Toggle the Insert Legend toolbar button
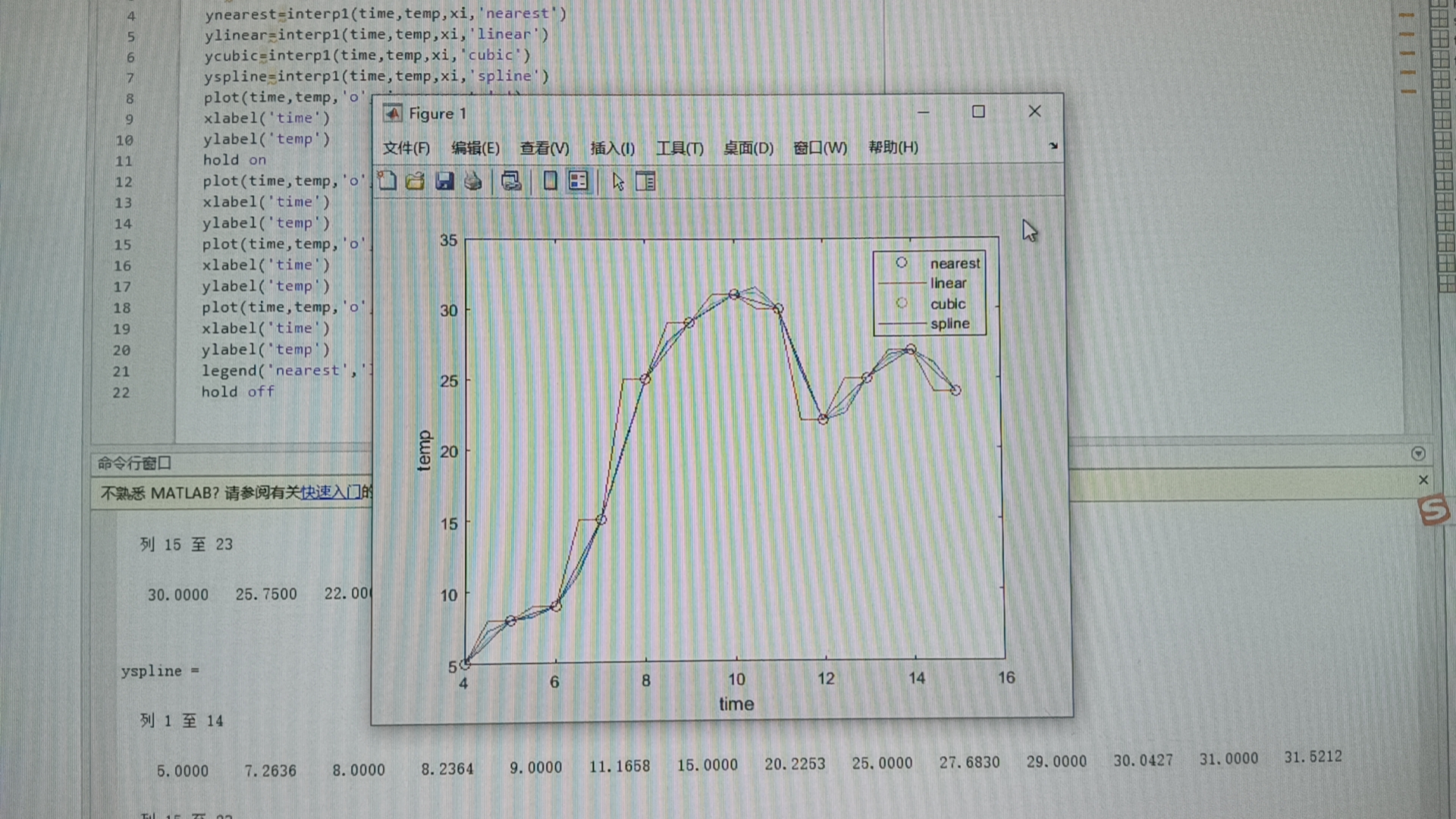Viewport: 1456px width, 819px height. pyautogui.click(x=579, y=180)
